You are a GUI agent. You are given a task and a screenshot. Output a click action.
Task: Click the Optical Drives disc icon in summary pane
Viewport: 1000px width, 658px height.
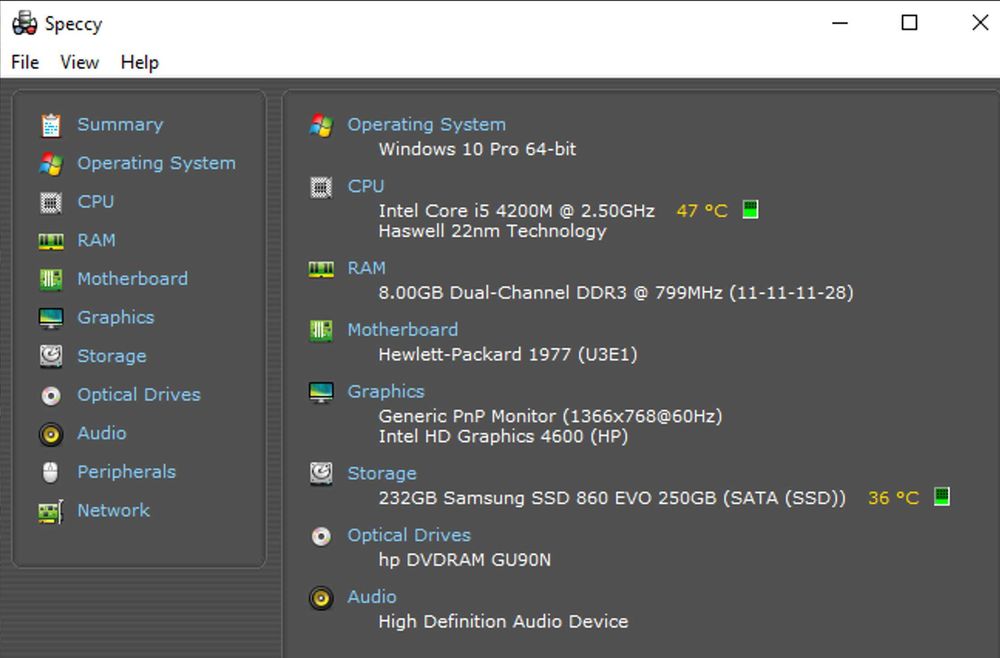321,536
